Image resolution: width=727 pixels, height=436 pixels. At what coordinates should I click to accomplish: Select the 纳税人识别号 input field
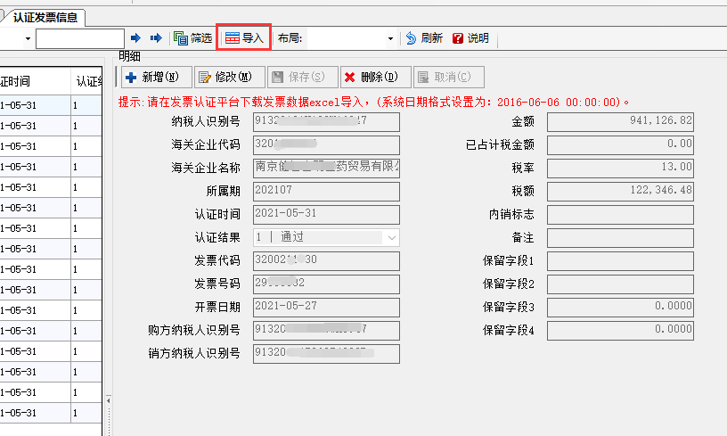pyautogui.click(x=325, y=121)
